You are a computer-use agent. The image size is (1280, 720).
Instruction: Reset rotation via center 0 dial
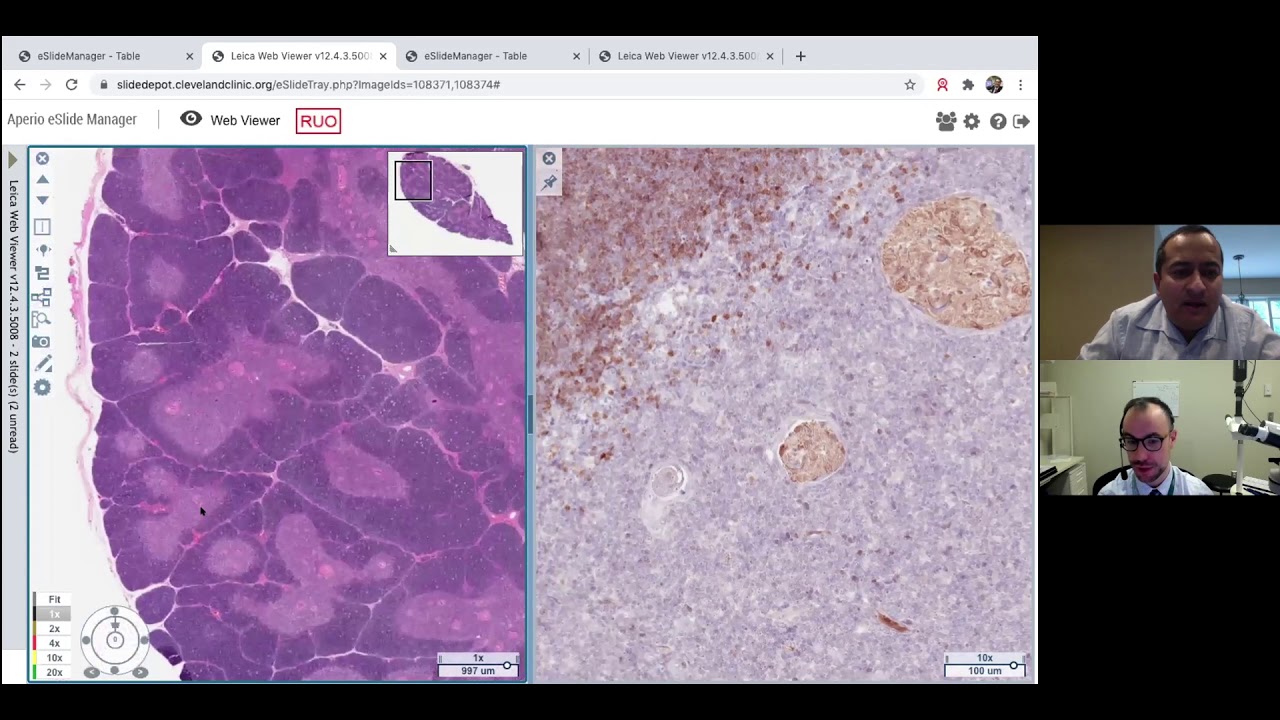115,640
